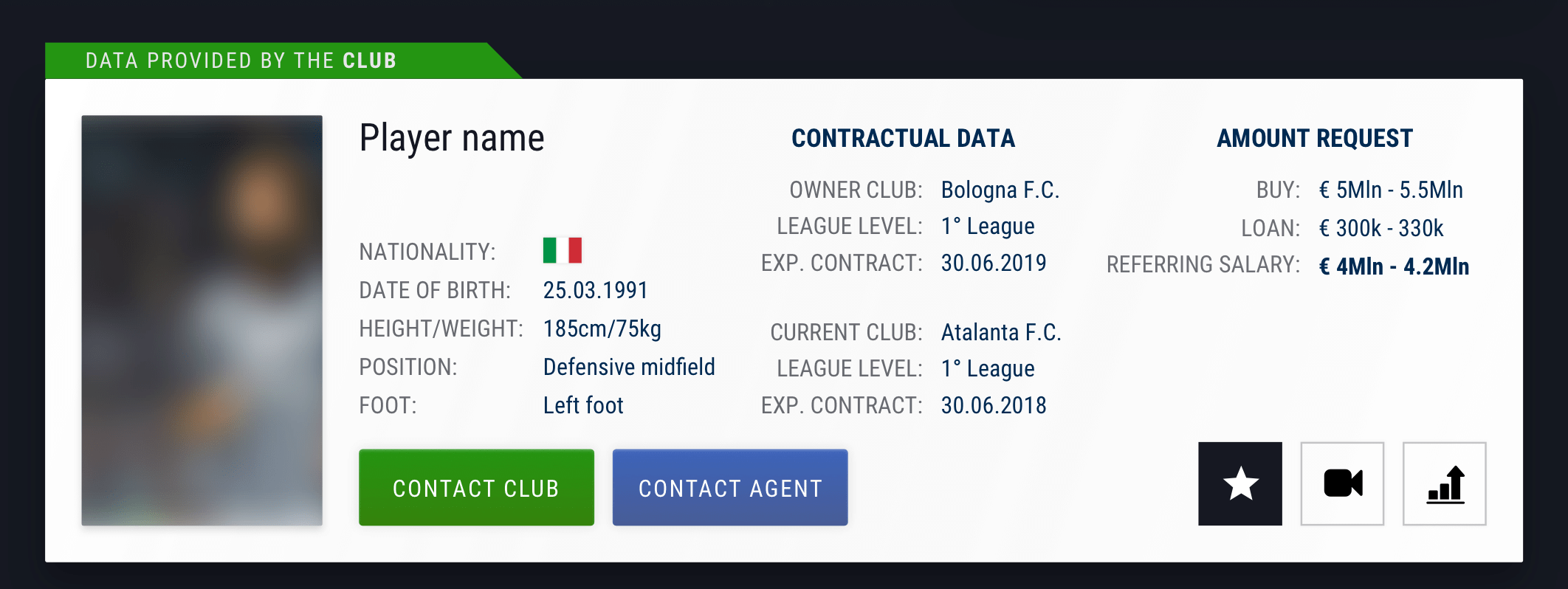
Task: Open the player video camera icon
Action: click(1342, 484)
